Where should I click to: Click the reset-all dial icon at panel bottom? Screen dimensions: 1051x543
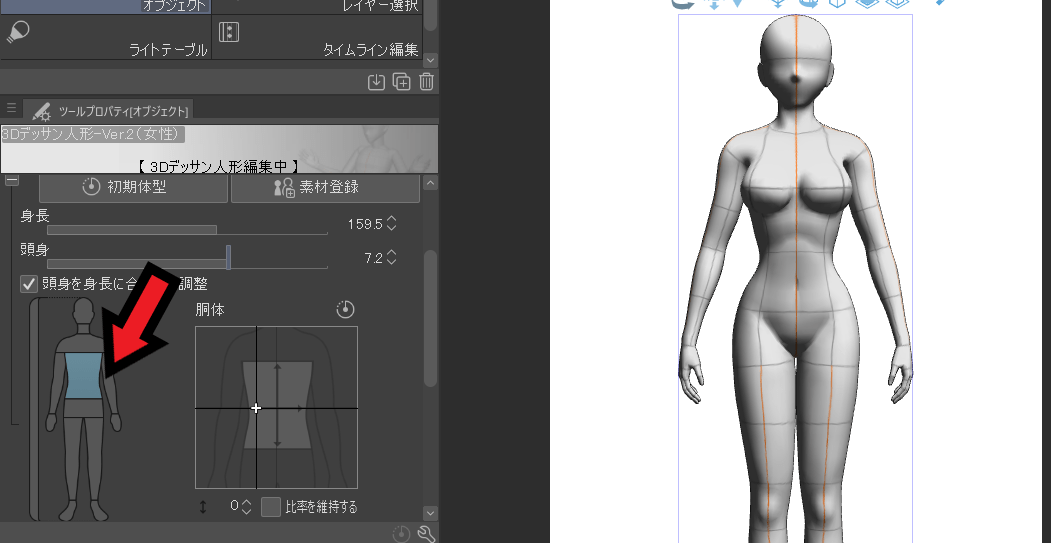[x=401, y=534]
